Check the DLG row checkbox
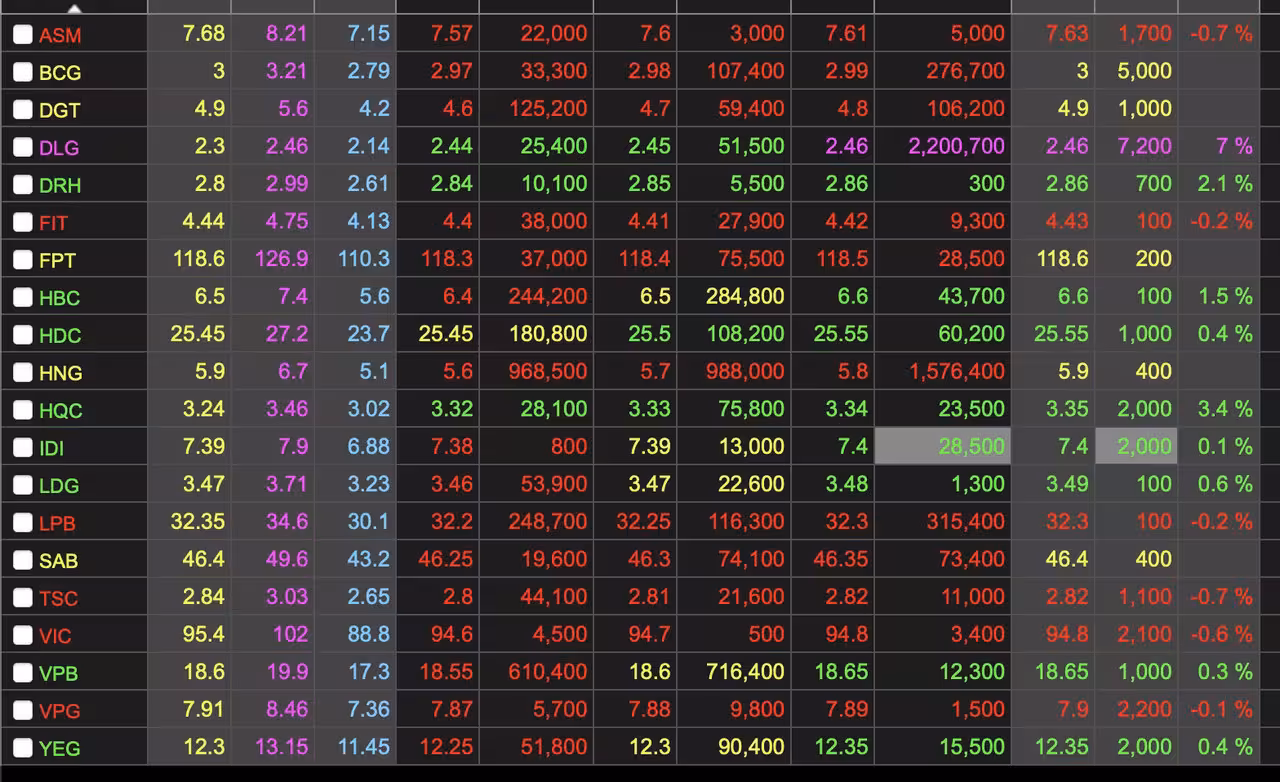 (23, 147)
